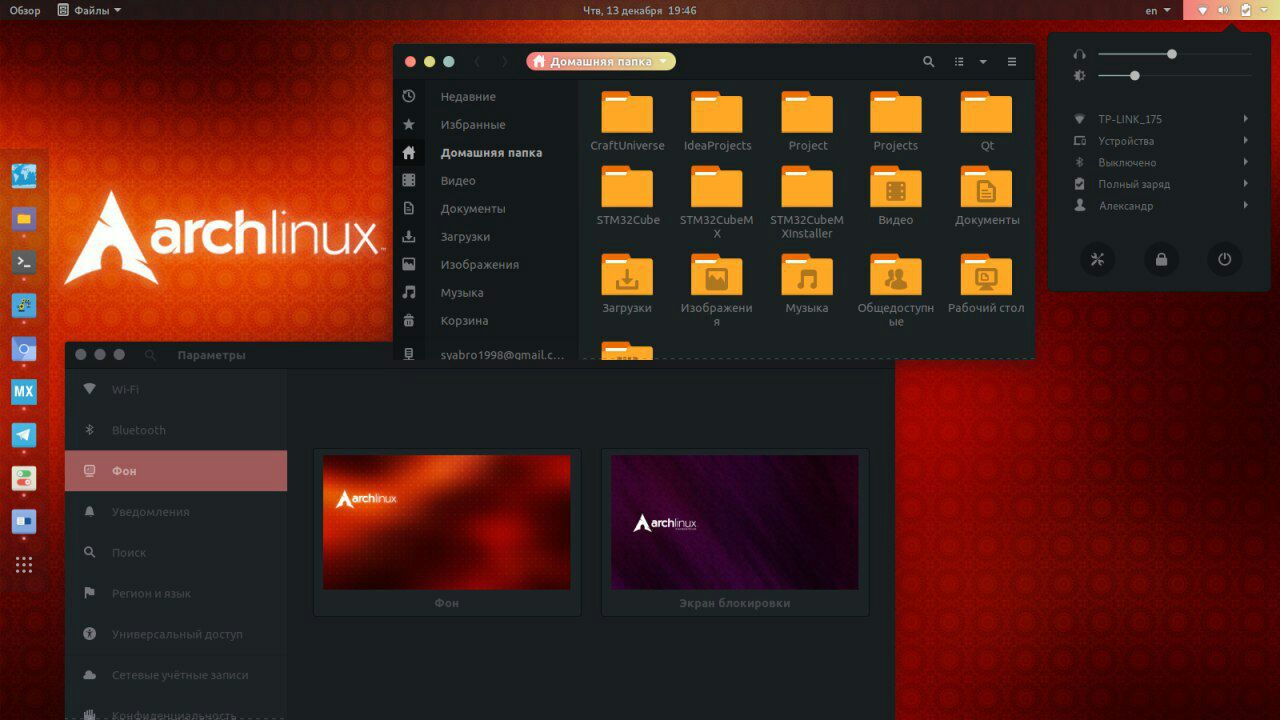Open the Tweaks toggle-switch dock icon
The height and width of the screenshot is (720, 1280).
[24, 478]
